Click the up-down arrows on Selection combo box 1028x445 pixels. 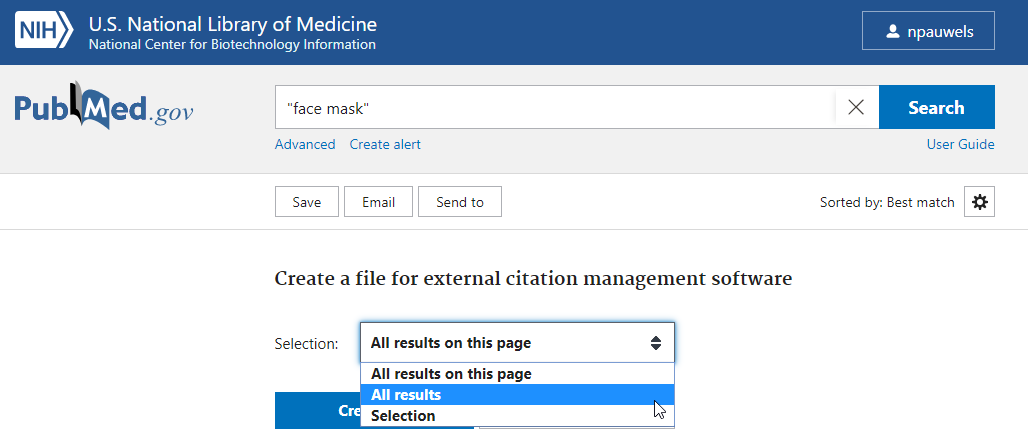click(x=656, y=343)
